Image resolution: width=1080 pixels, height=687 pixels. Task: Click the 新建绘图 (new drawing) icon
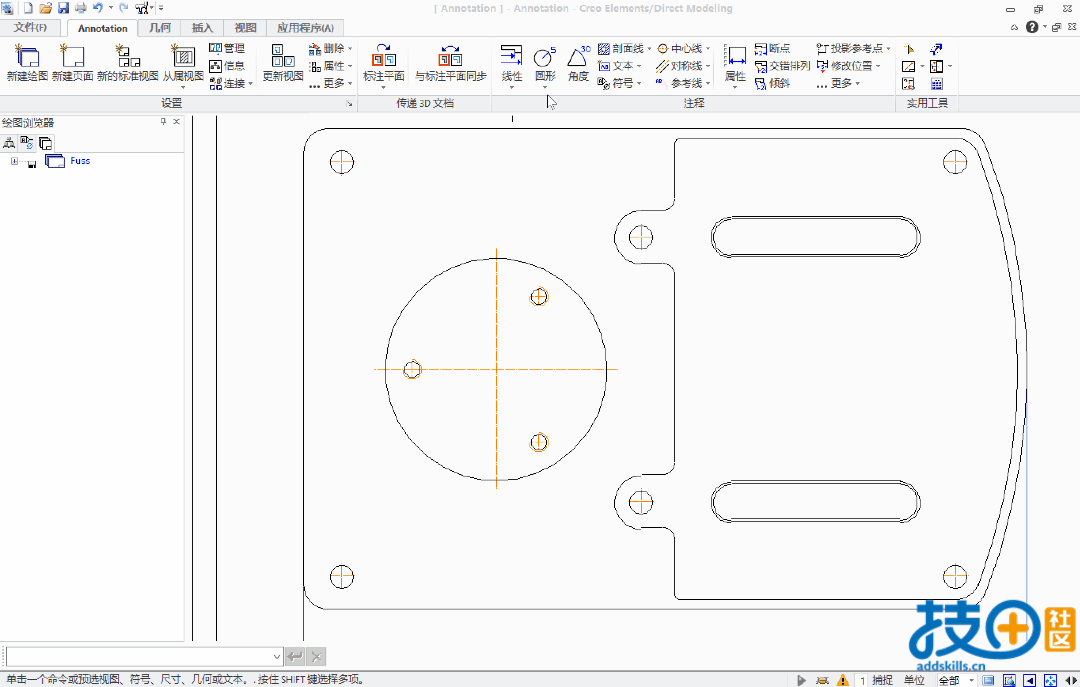tap(28, 55)
